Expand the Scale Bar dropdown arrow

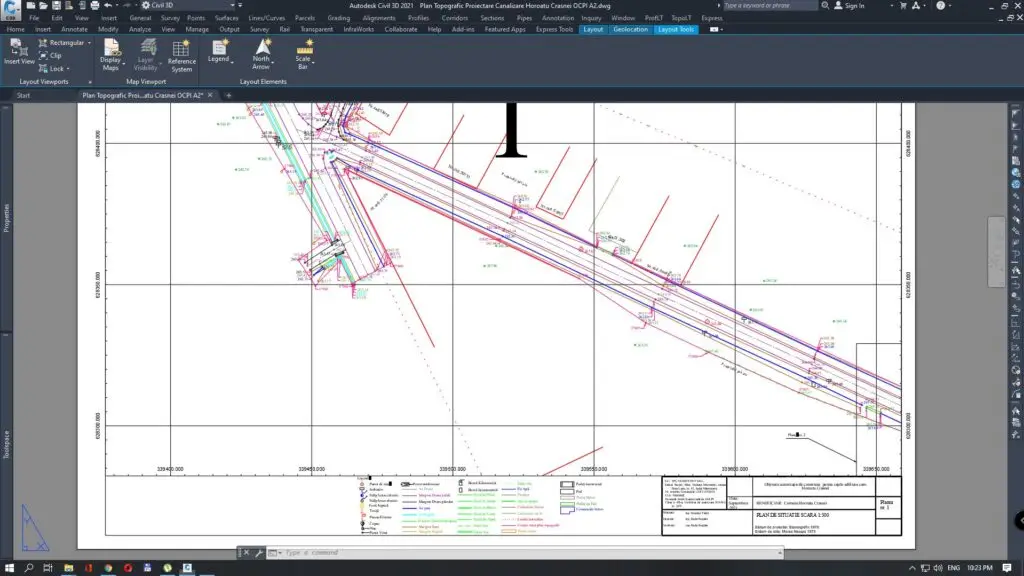(313, 63)
